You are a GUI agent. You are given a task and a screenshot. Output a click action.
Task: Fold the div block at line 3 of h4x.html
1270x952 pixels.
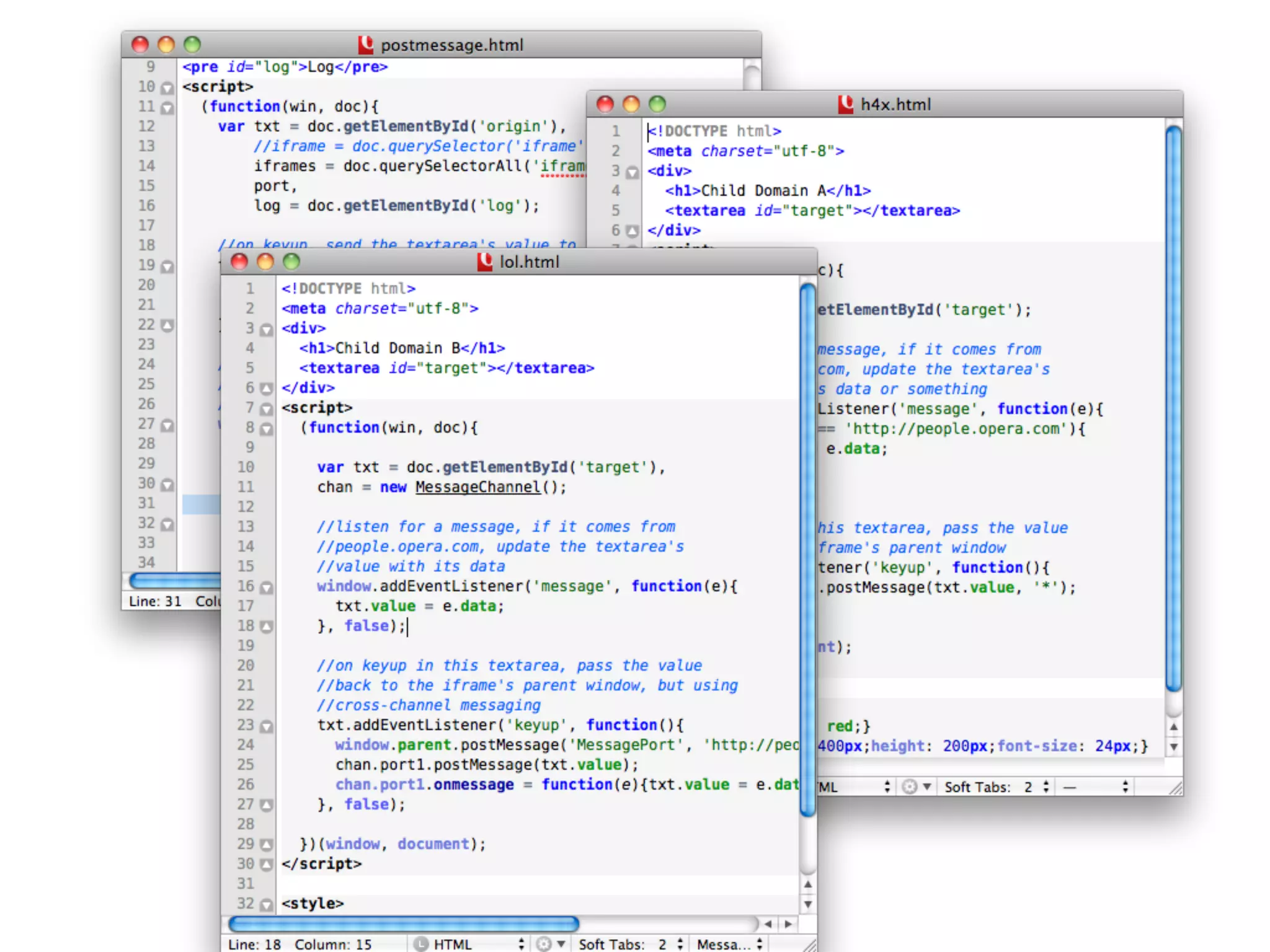point(632,172)
